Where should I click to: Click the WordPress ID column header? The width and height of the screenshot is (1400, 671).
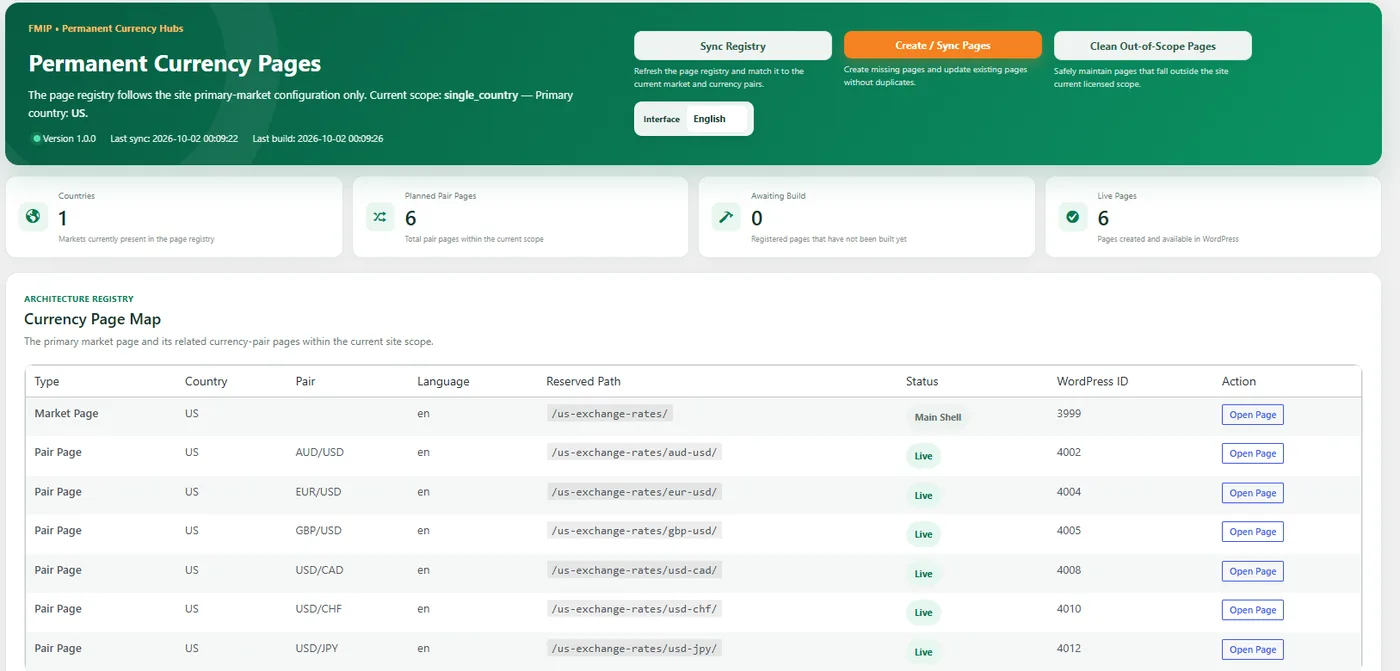1091,381
